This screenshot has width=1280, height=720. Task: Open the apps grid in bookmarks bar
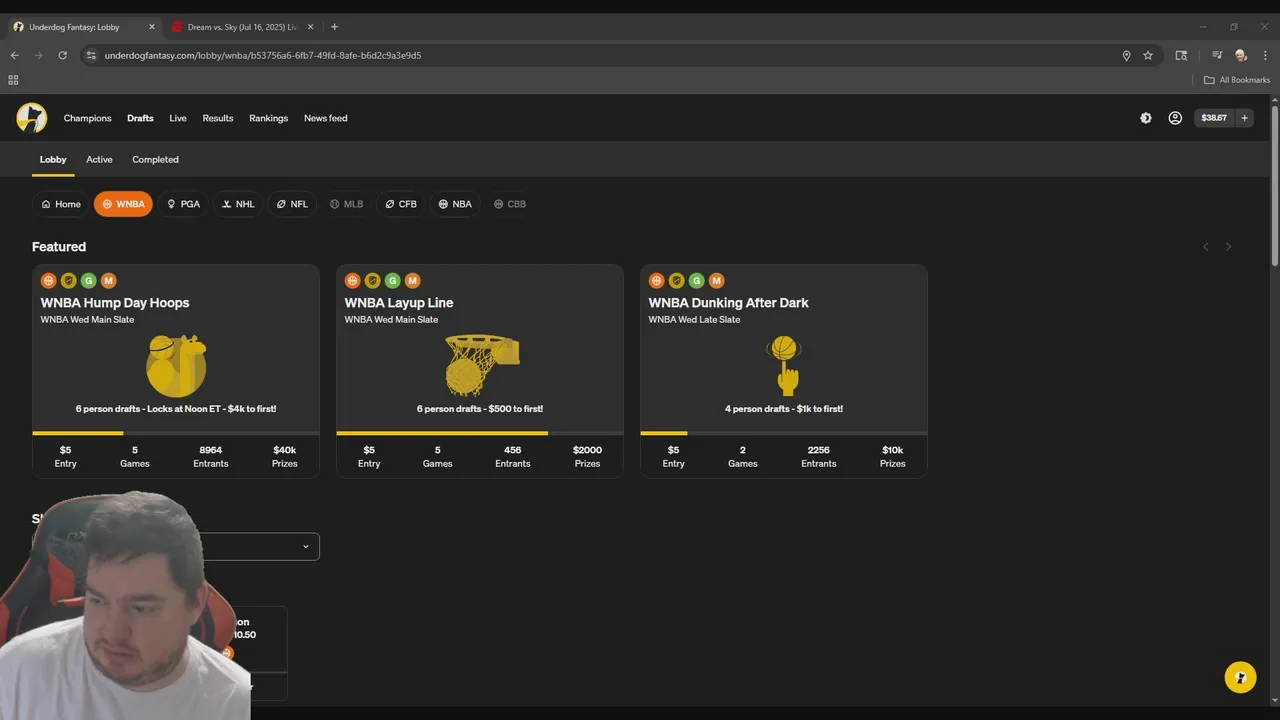pos(13,80)
